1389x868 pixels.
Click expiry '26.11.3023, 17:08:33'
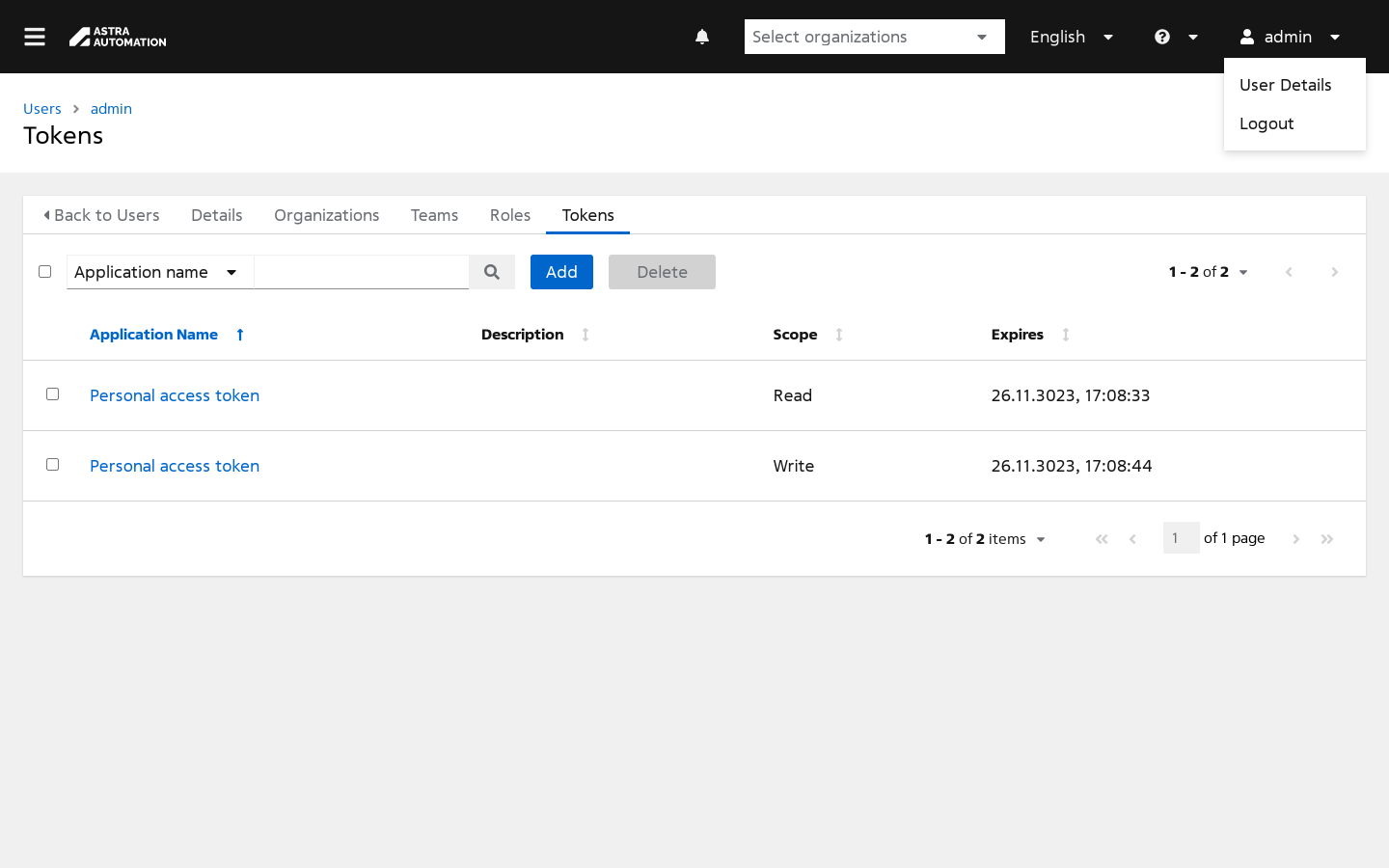[x=1071, y=395]
